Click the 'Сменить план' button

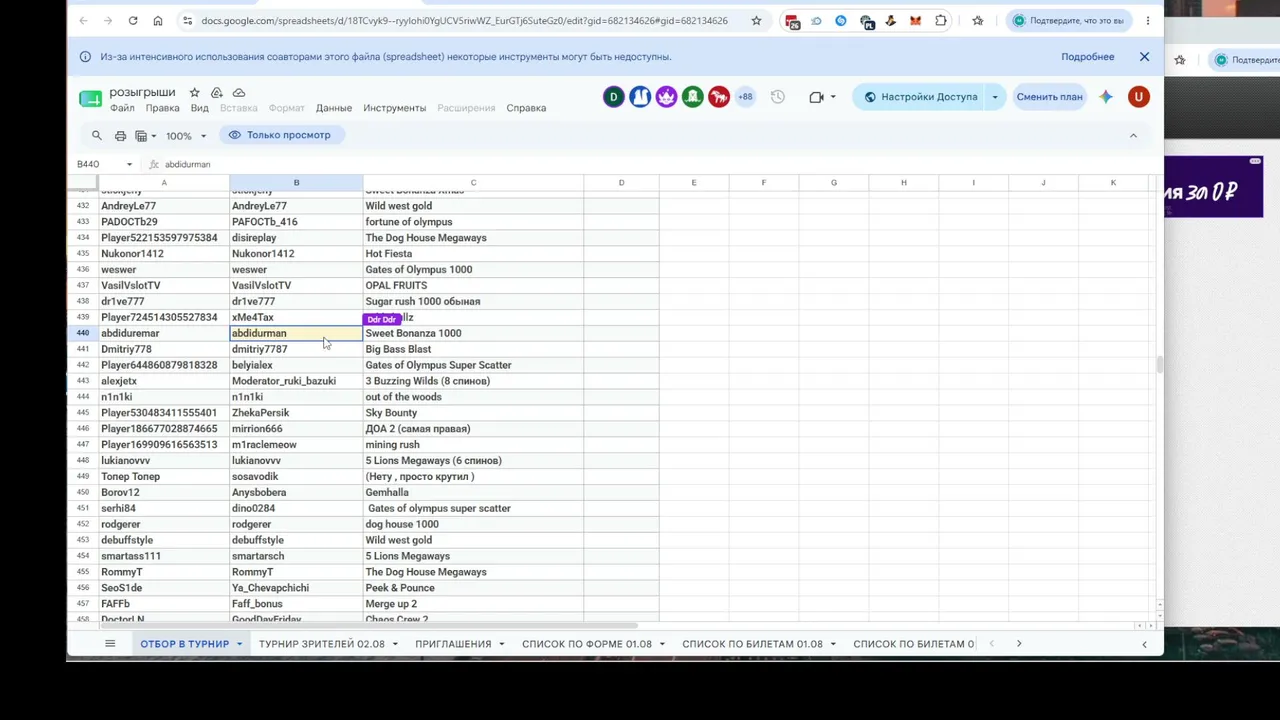[x=1049, y=97]
